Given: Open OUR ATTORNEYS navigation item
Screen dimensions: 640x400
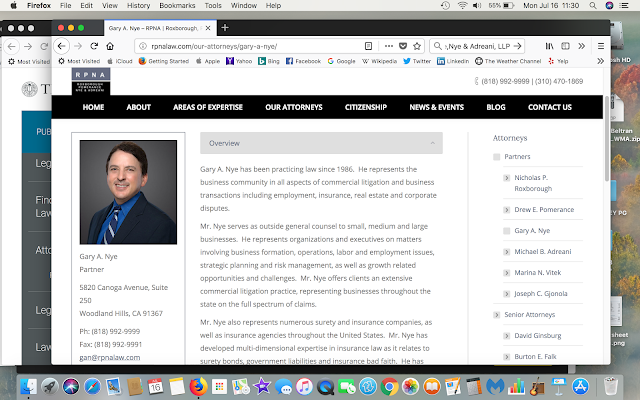Looking at the screenshot, I should (294, 107).
